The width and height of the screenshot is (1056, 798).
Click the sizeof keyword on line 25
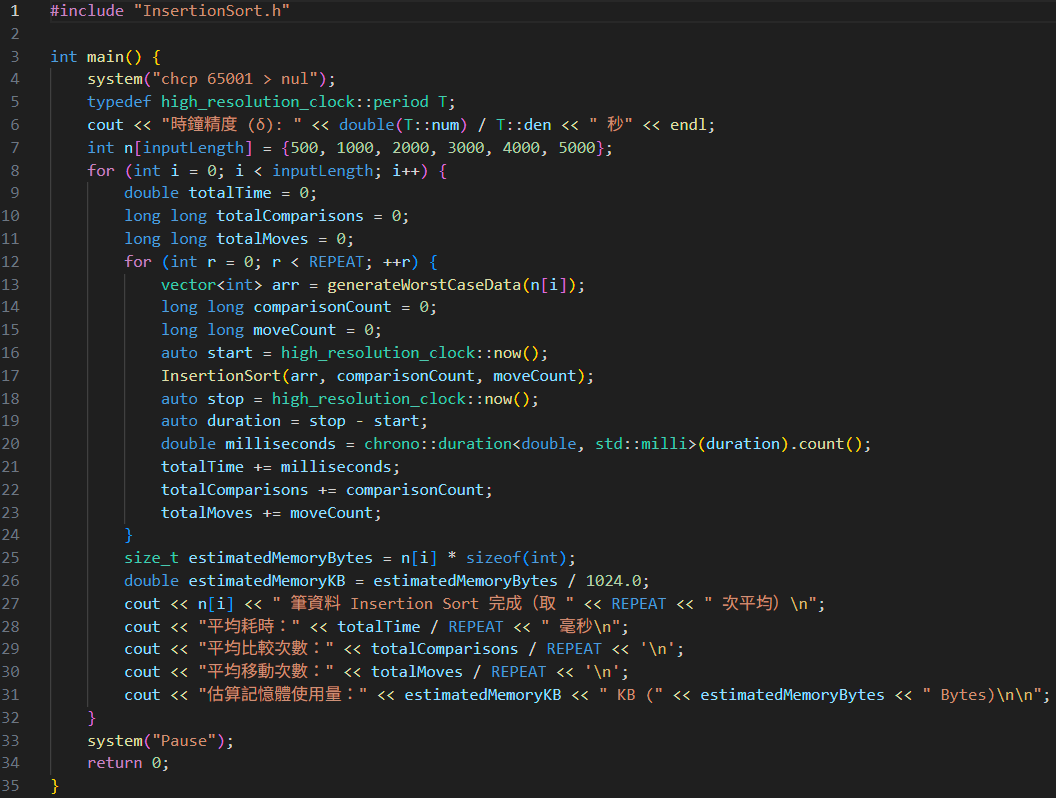tap(493, 558)
